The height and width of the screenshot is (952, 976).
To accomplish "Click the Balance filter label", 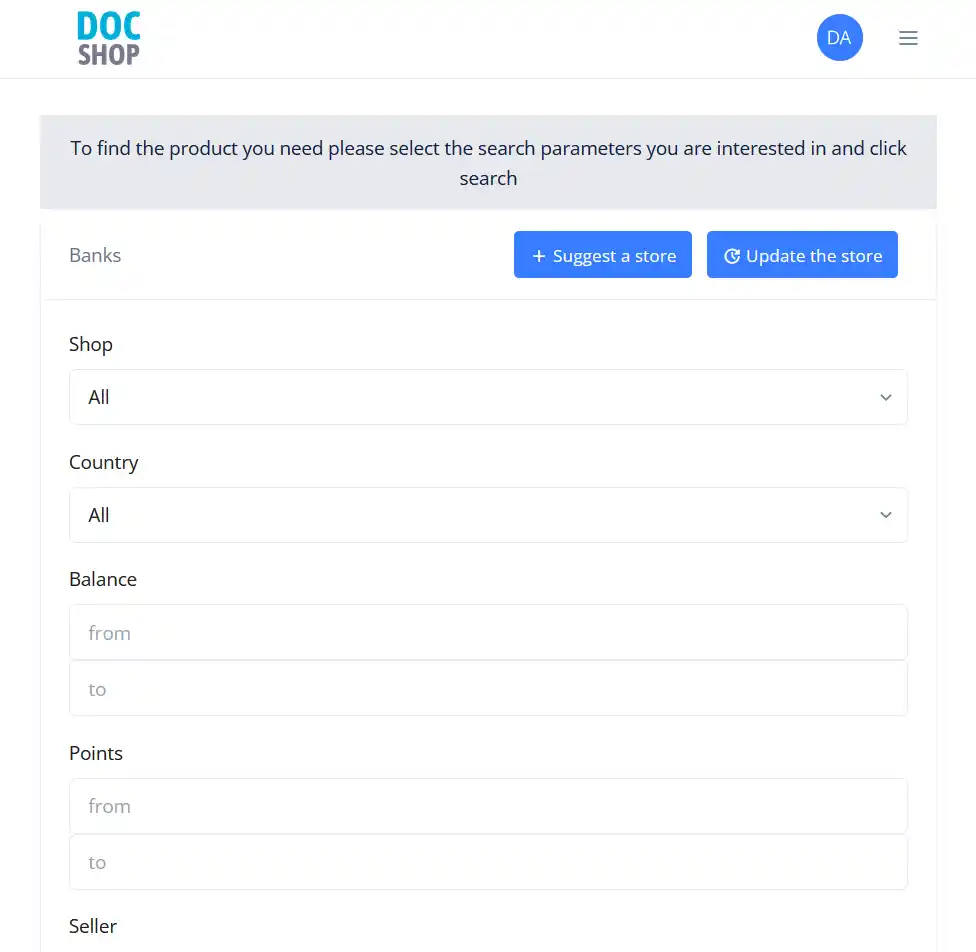I will (103, 579).
